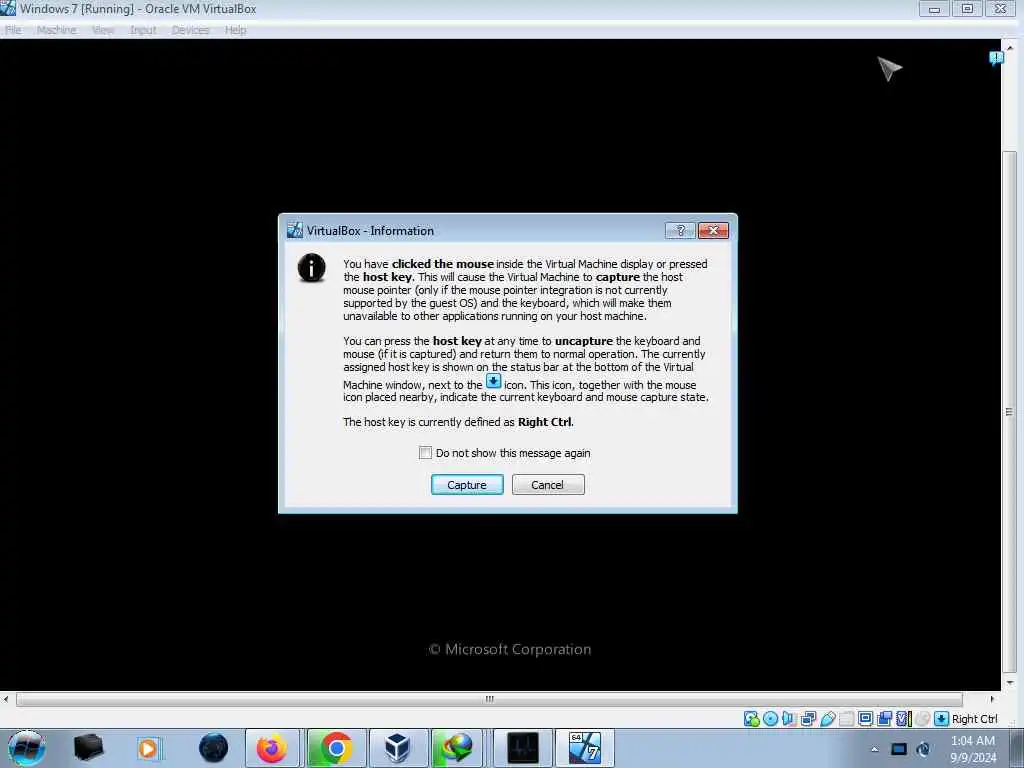Switch to Firefox on the taskbar
This screenshot has width=1024, height=768.
(272, 748)
